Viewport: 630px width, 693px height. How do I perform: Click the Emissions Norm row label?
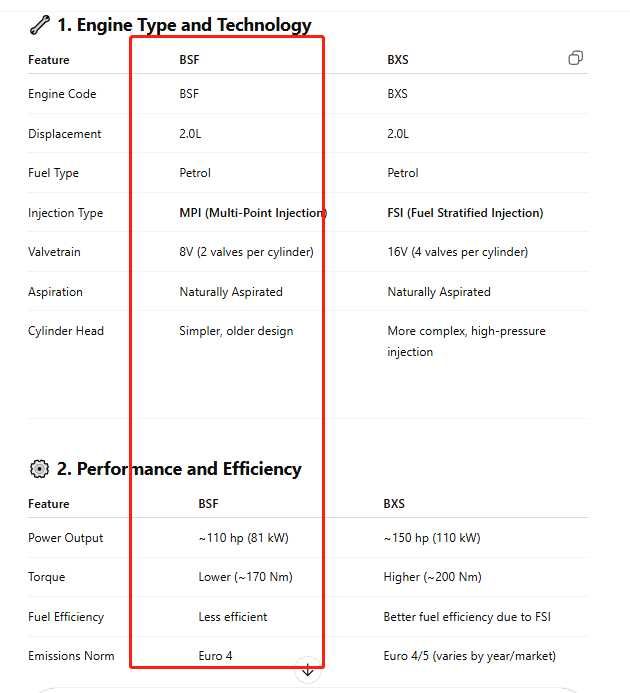71,656
